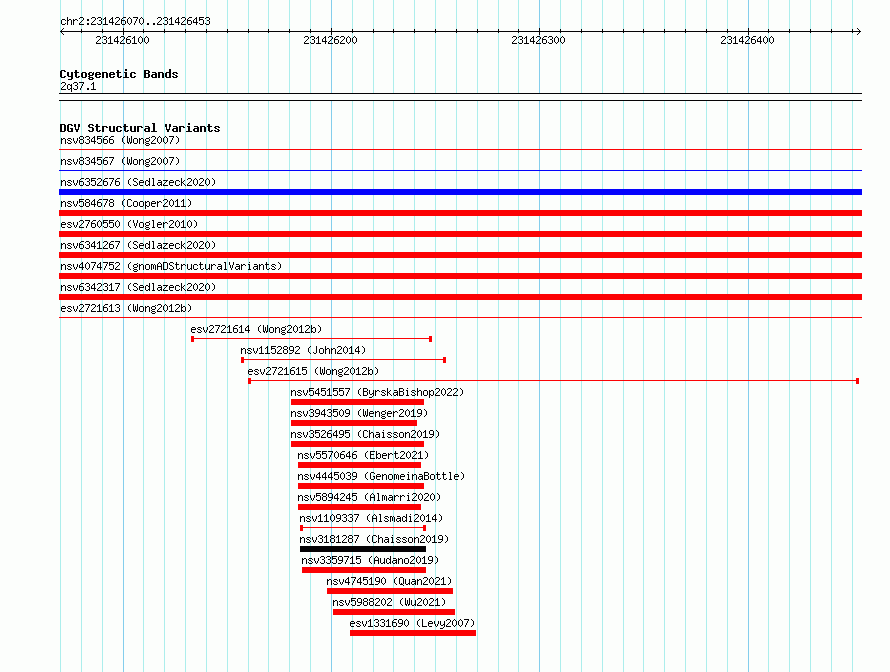This screenshot has height=672, width=890.
Task: Click the red bar under nsv5894245
Action: (x=359, y=507)
